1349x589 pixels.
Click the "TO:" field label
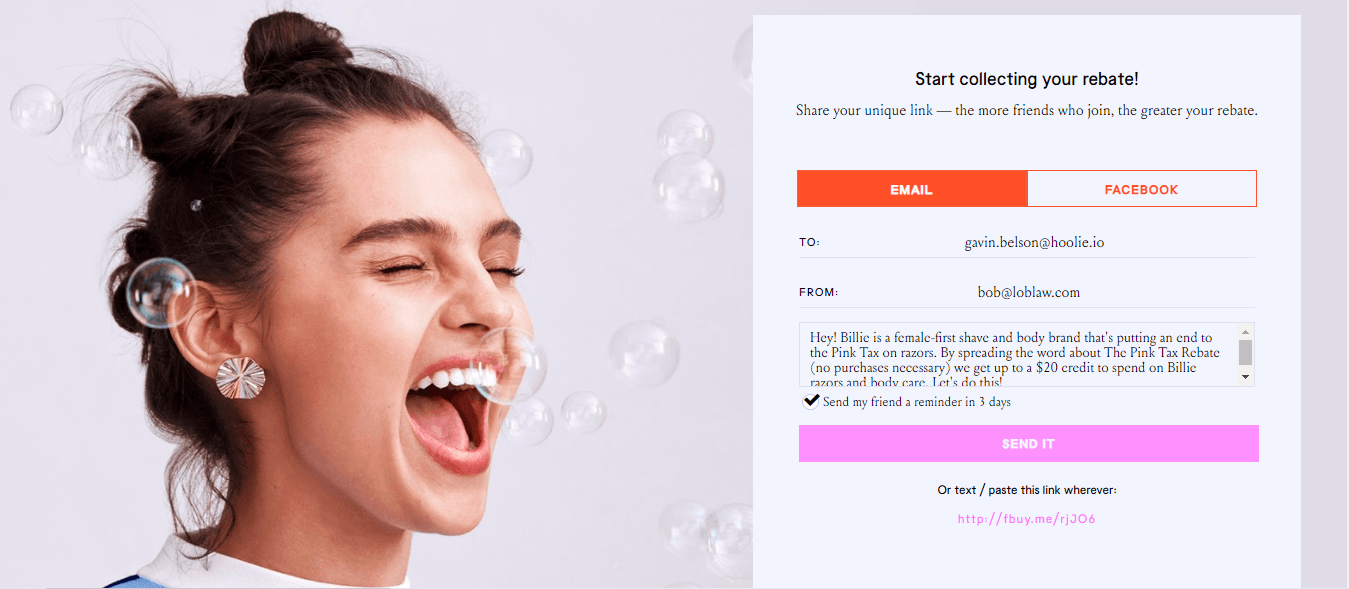point(809,243)
